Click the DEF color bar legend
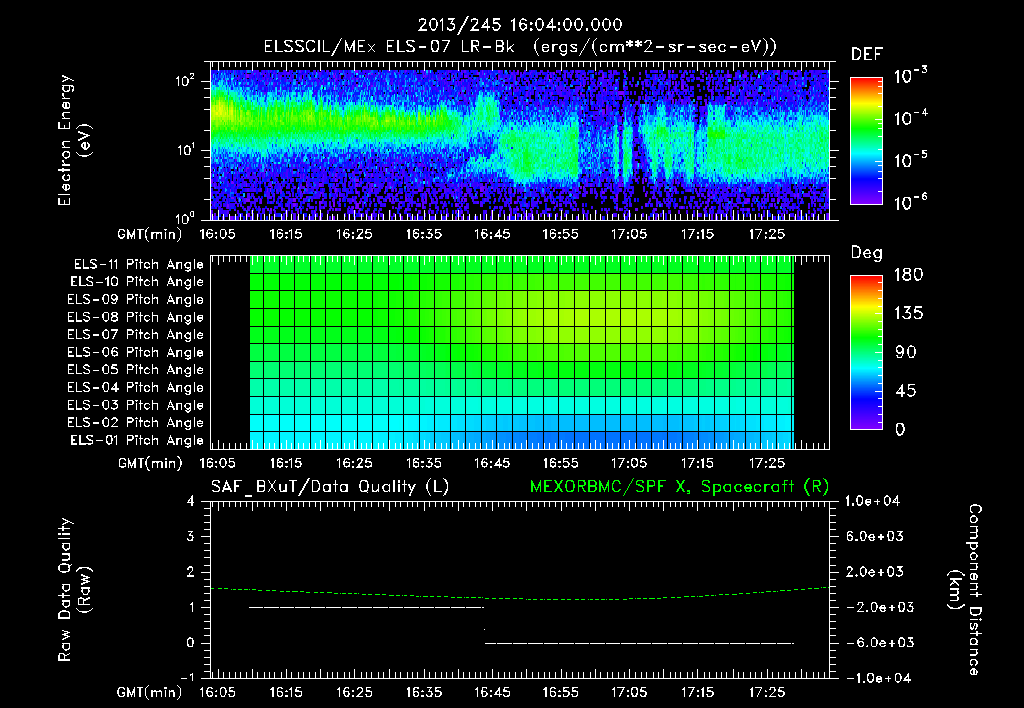The width and height of the screenshot is (1024, 708). pyautogui.click(x=866, y=141)
